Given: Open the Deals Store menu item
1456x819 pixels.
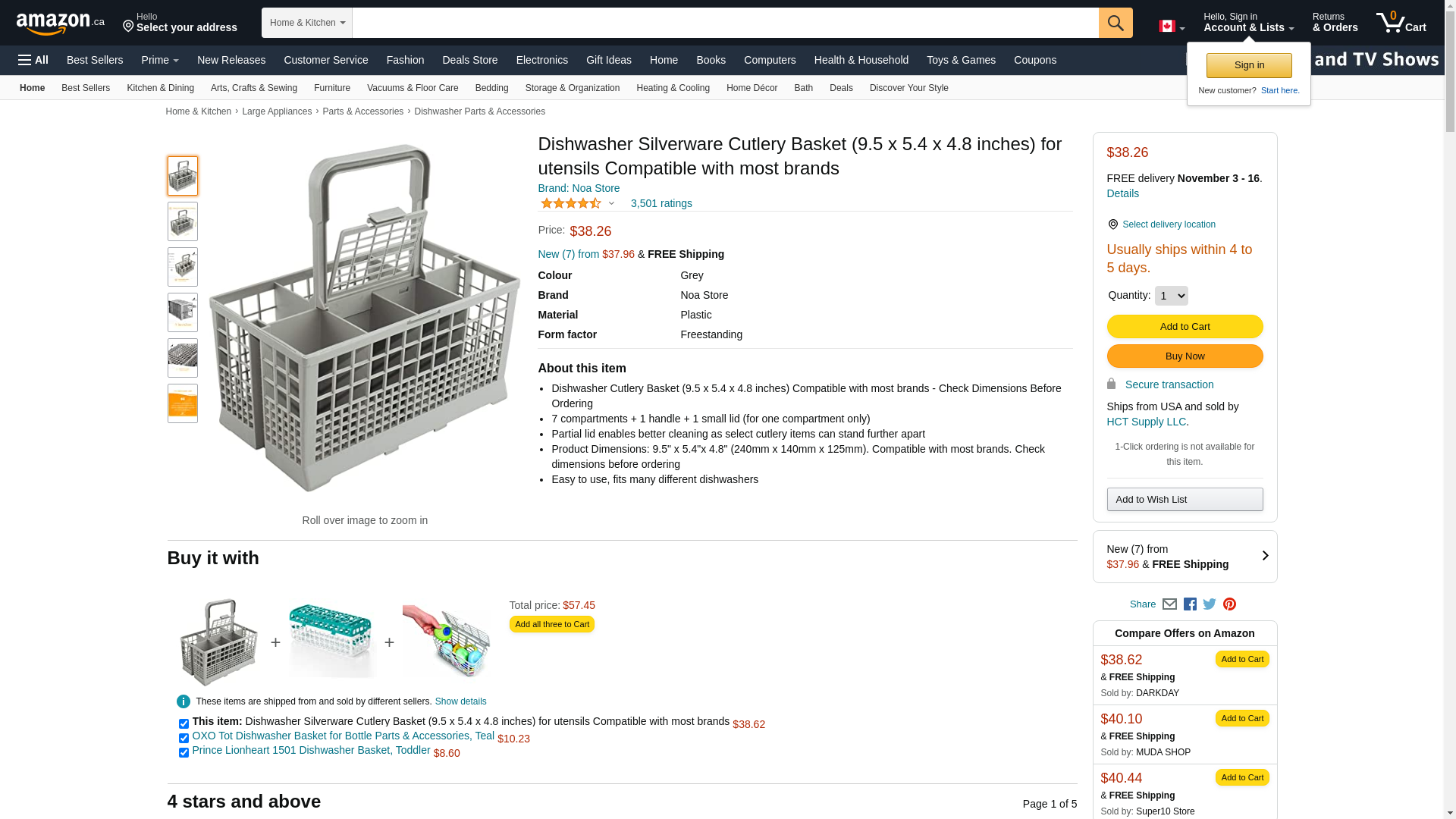Looking at the screenshot, I should click(469, 60).
